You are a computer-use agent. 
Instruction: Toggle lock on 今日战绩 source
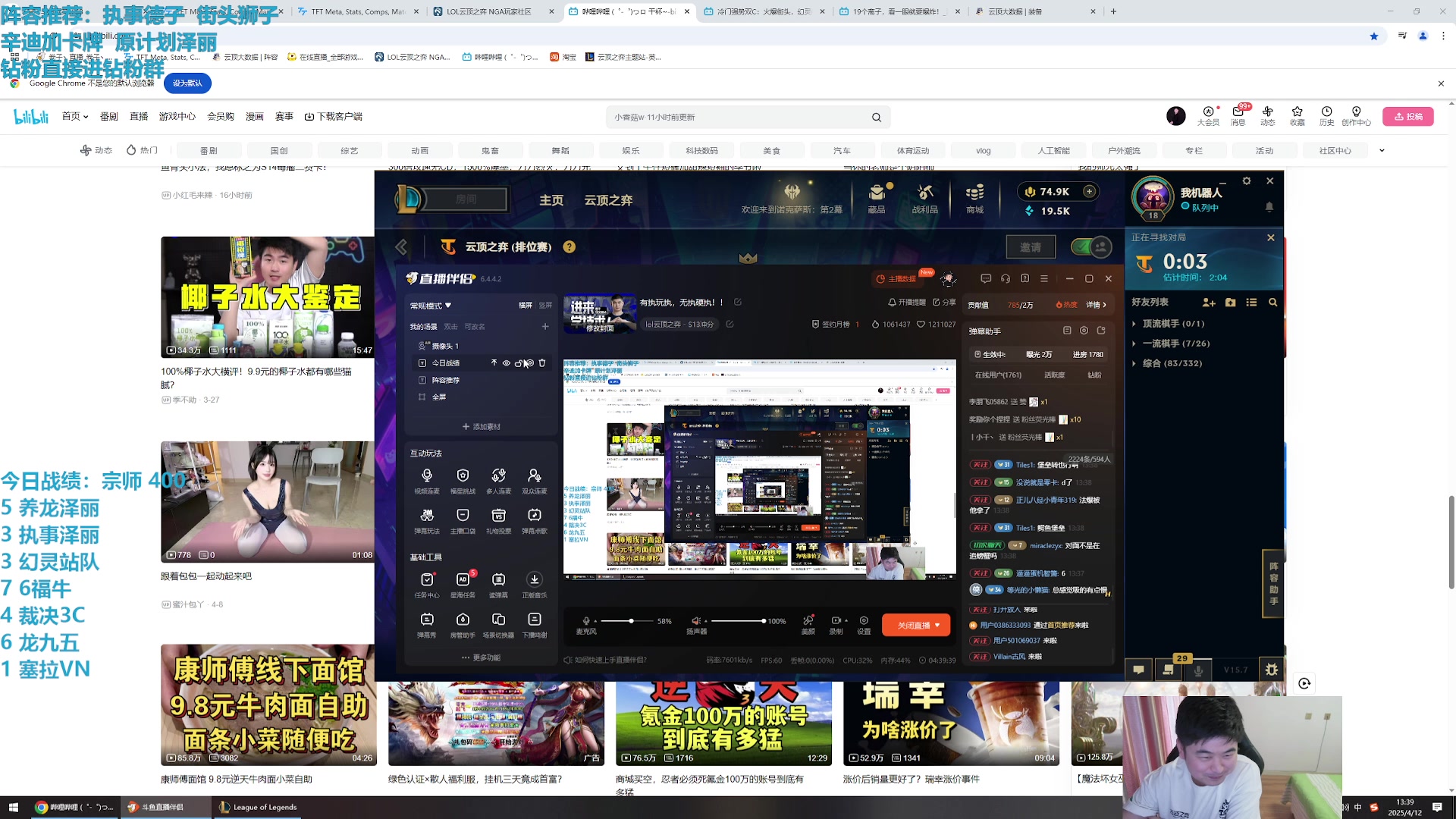[519, 363]
